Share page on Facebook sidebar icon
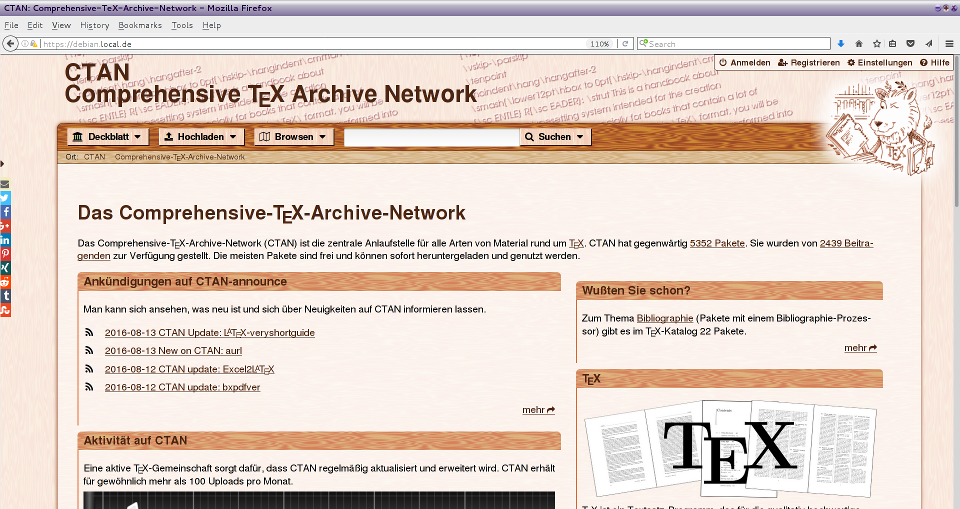The image size is (960, 509). [x=5, y=212]
